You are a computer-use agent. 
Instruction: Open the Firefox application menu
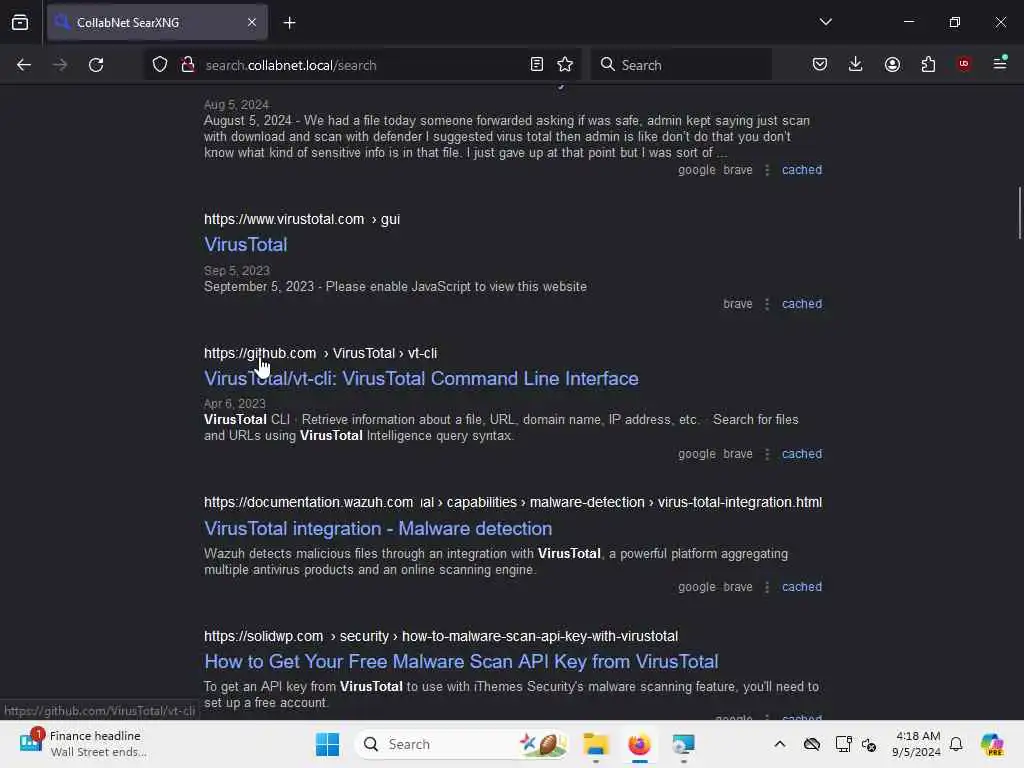(1000, 63)
